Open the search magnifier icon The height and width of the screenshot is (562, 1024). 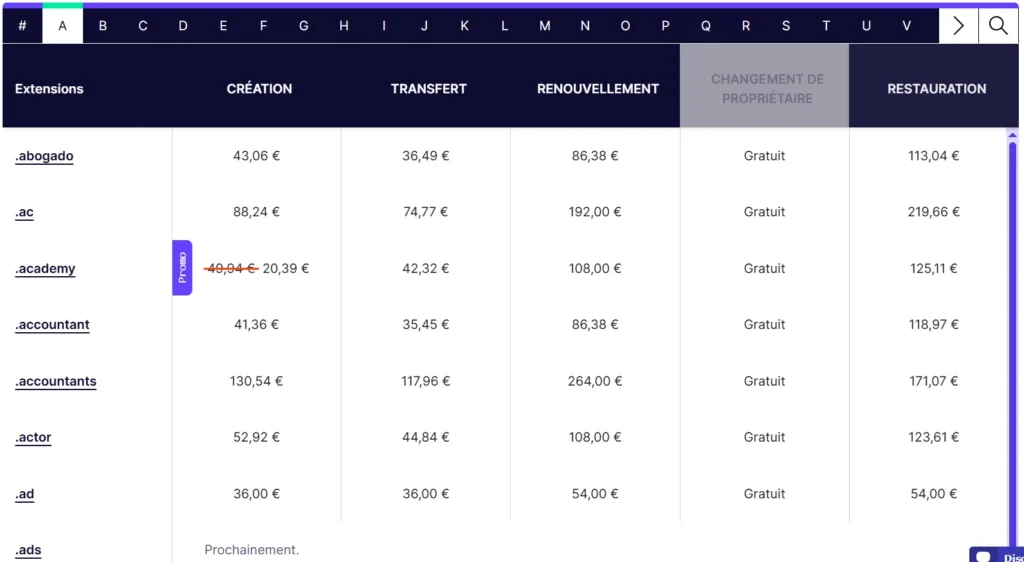[998, 26]
